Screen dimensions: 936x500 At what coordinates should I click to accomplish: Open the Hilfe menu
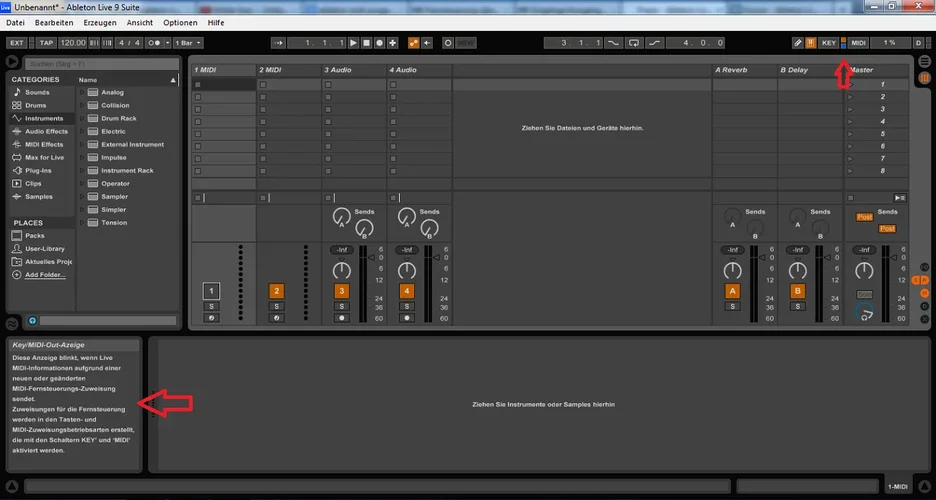[x=216, y=23]
